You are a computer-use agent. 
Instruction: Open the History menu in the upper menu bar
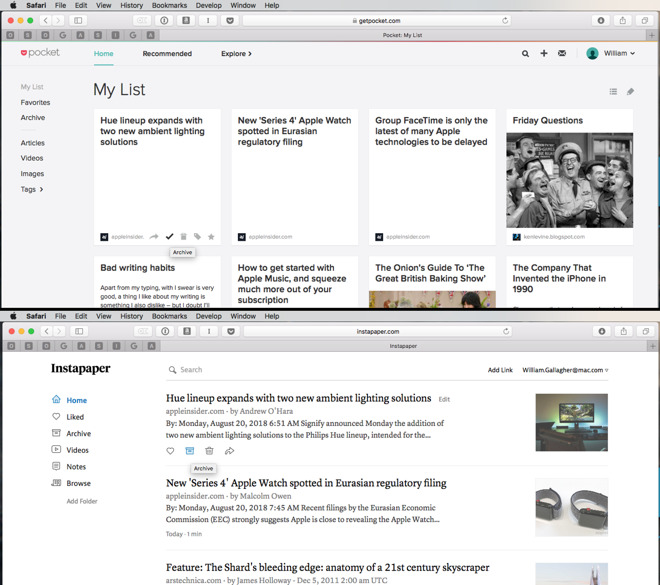132,5
